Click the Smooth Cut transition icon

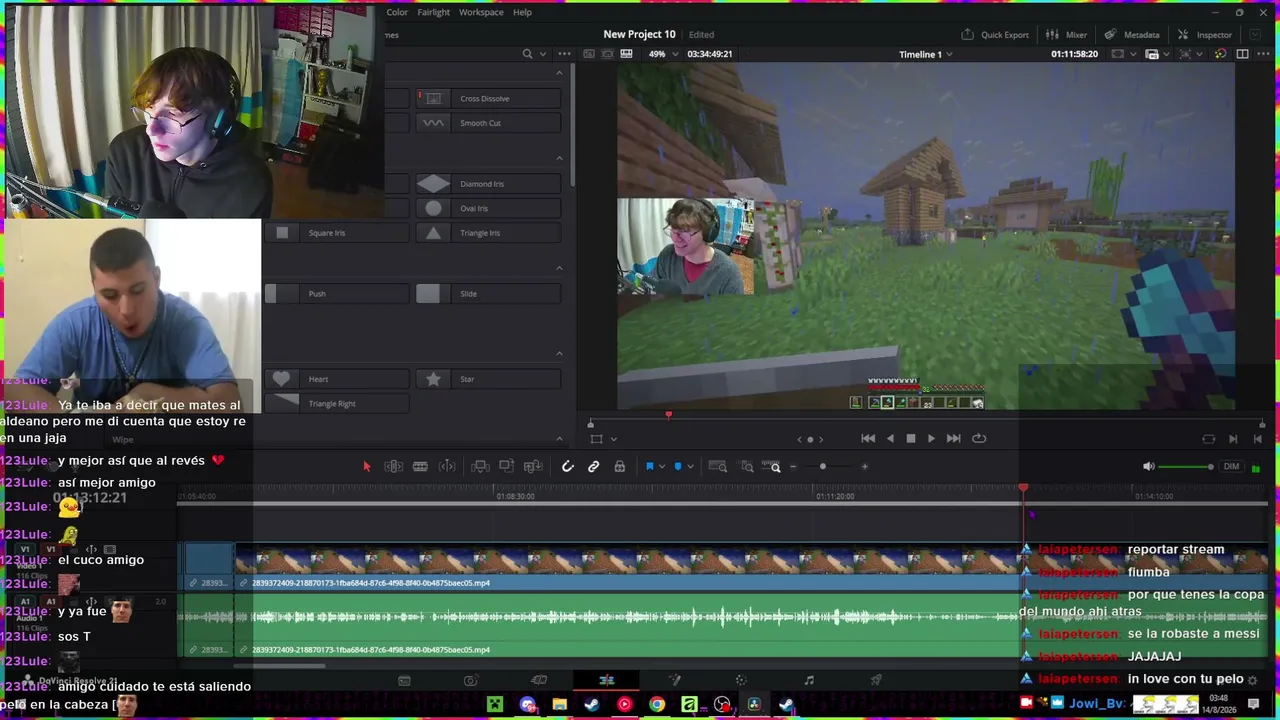(x=433, y=123)
